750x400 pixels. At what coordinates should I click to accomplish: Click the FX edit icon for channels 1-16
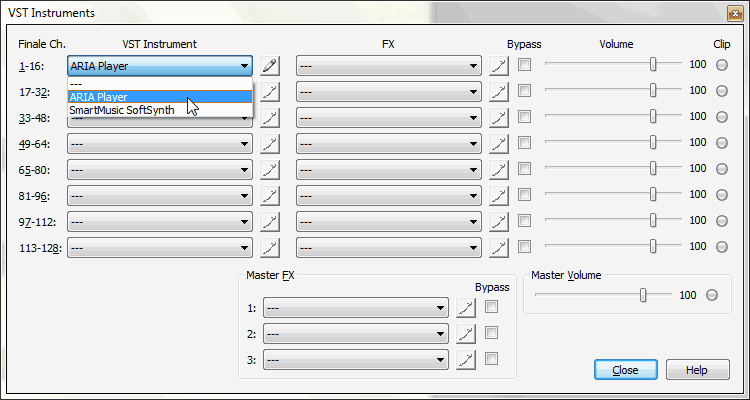tap(500, 66)
